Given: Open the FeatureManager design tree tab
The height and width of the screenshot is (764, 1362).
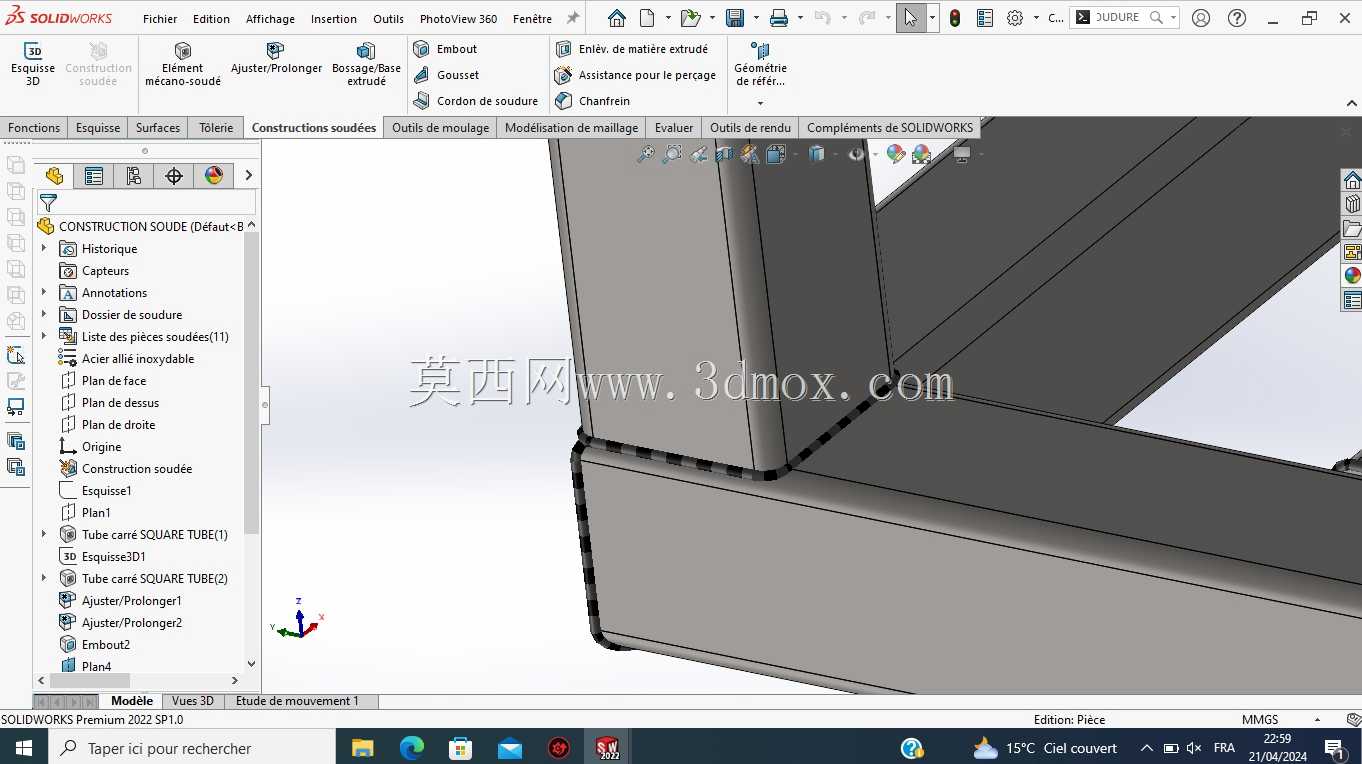Looking at the screenshot, I should (x=54, y=176).
